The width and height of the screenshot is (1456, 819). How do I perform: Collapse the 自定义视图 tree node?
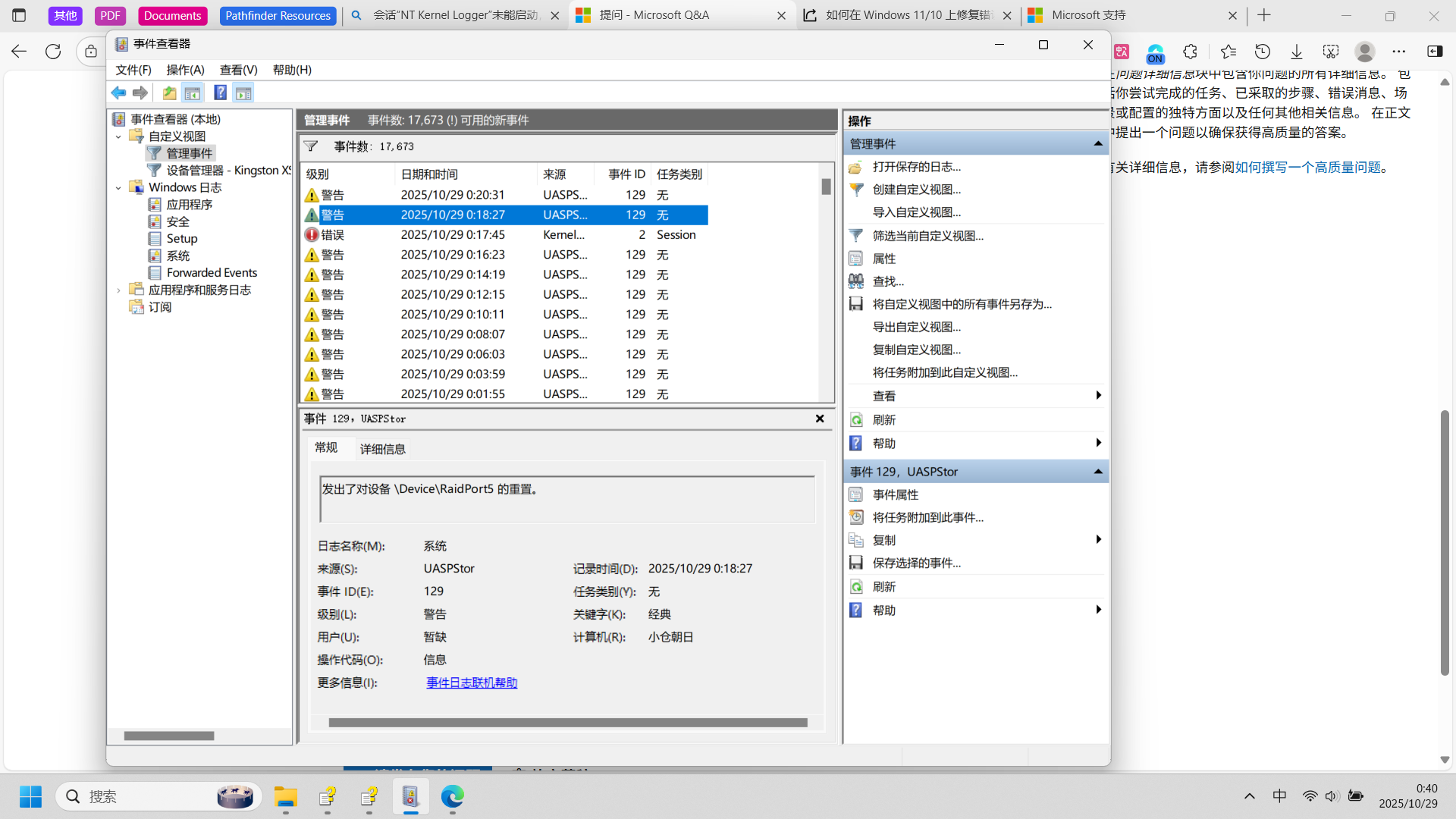(118, 136)
